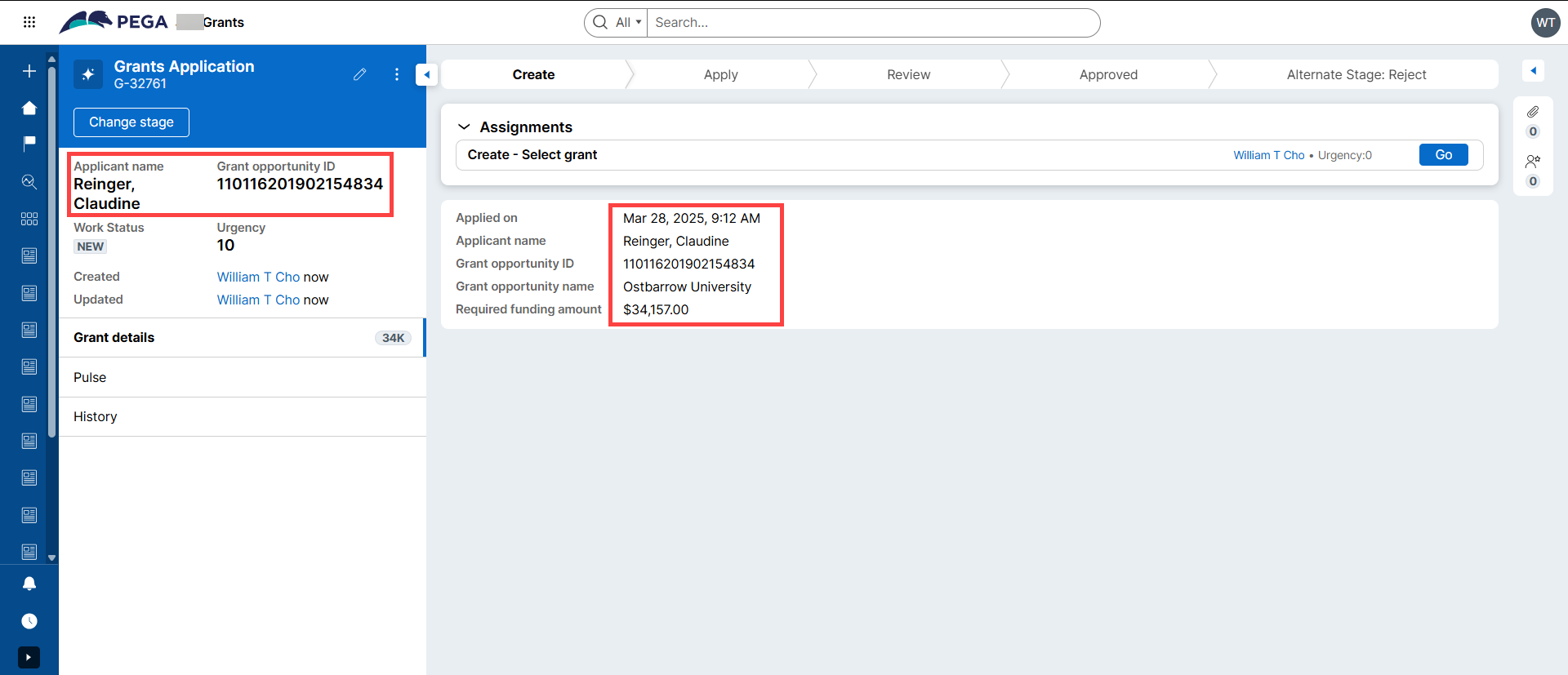Screen dimensions: 1568x675
Task: Collapse the case summary panel arrow
Action: tap(426, 74)
